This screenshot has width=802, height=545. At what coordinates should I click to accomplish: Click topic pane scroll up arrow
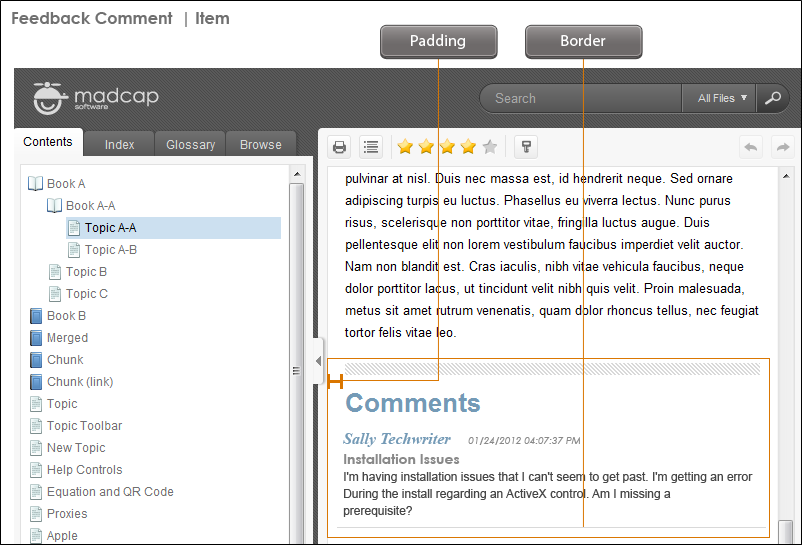(786, 176)
